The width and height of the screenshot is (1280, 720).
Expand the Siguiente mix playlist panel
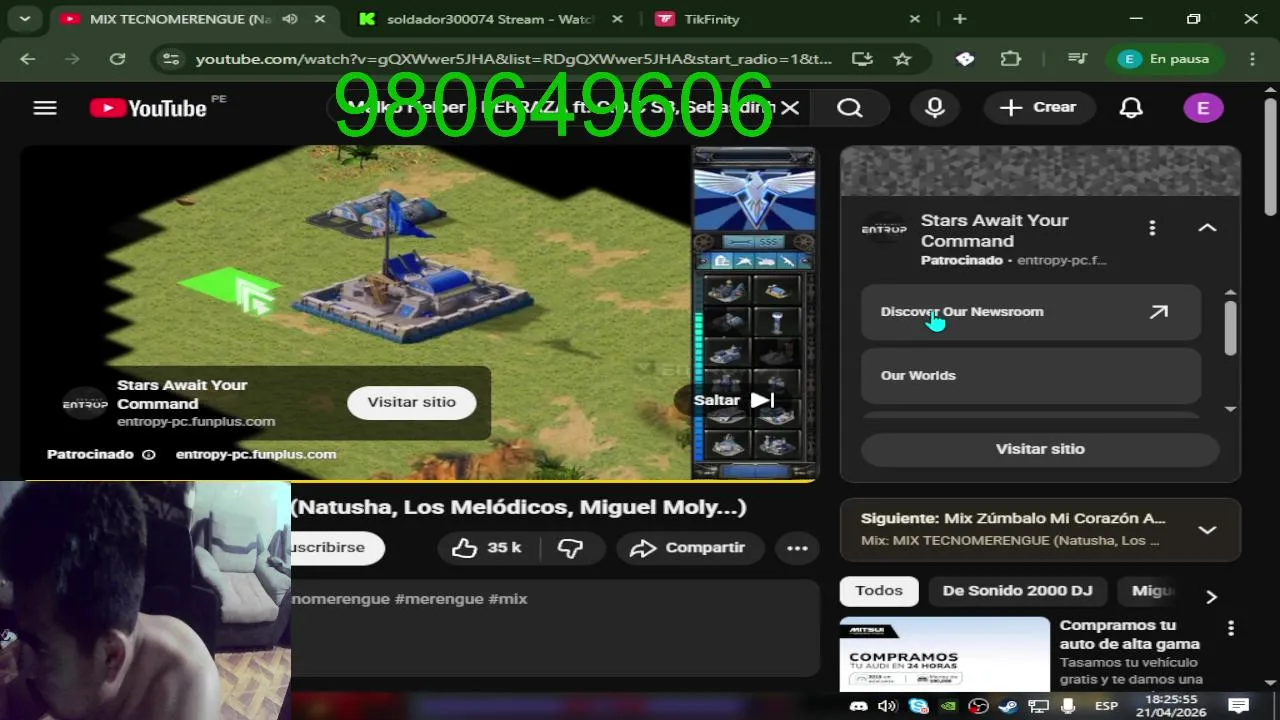pyautogui.click(x=1207, y=530)
